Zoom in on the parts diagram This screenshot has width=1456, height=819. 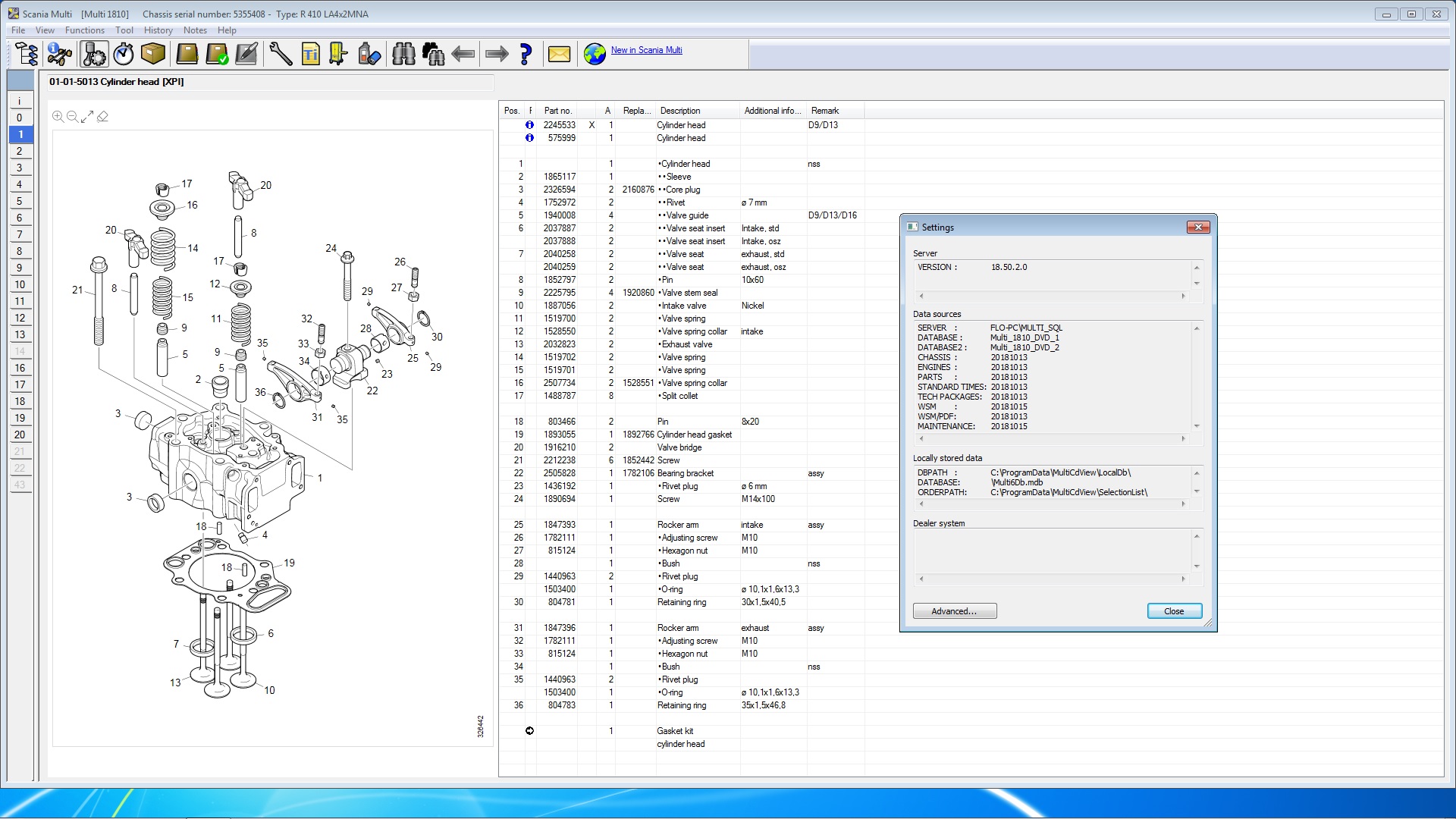58,117
